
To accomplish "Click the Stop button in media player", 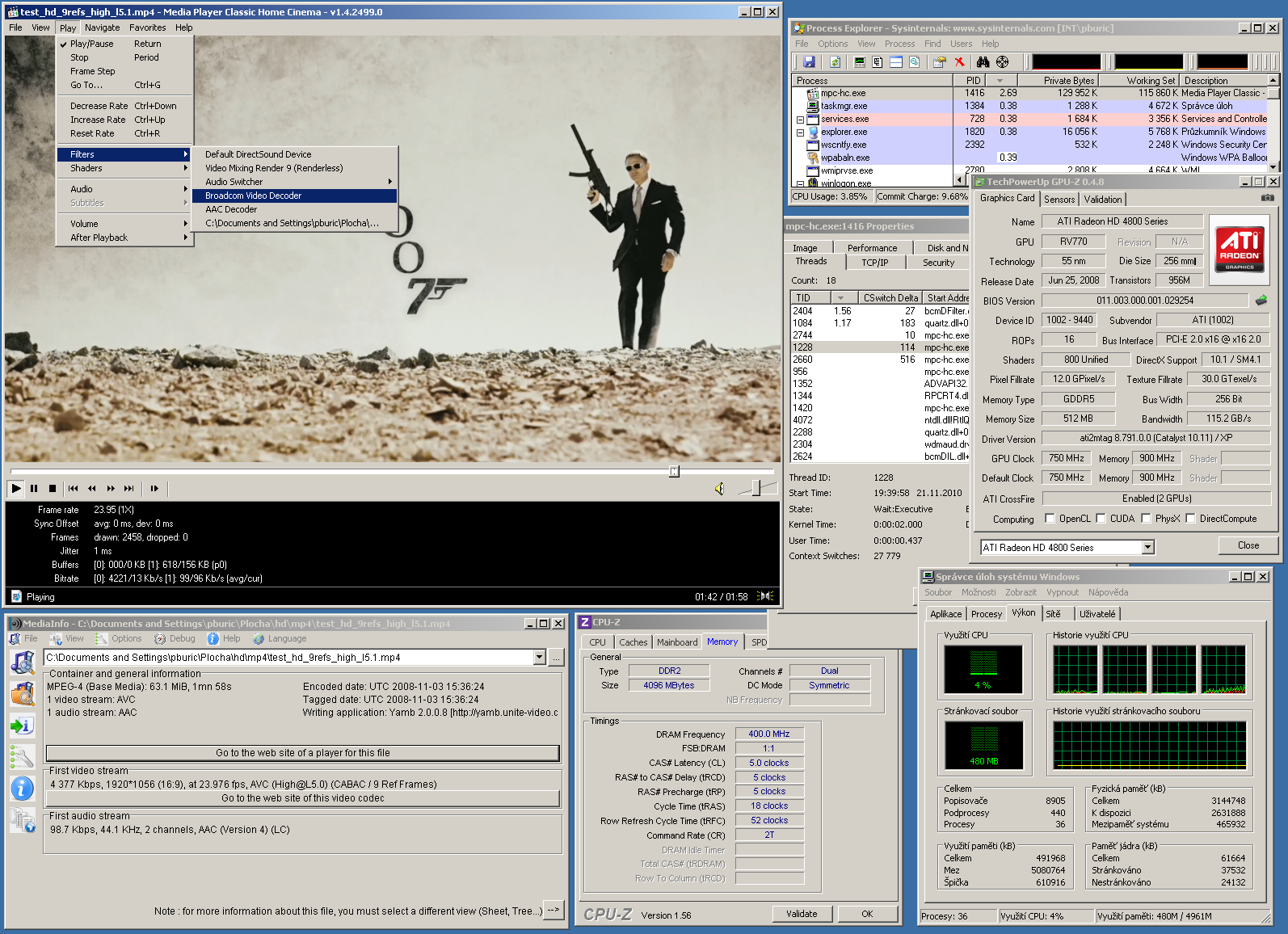I will [x=53, y=488].
